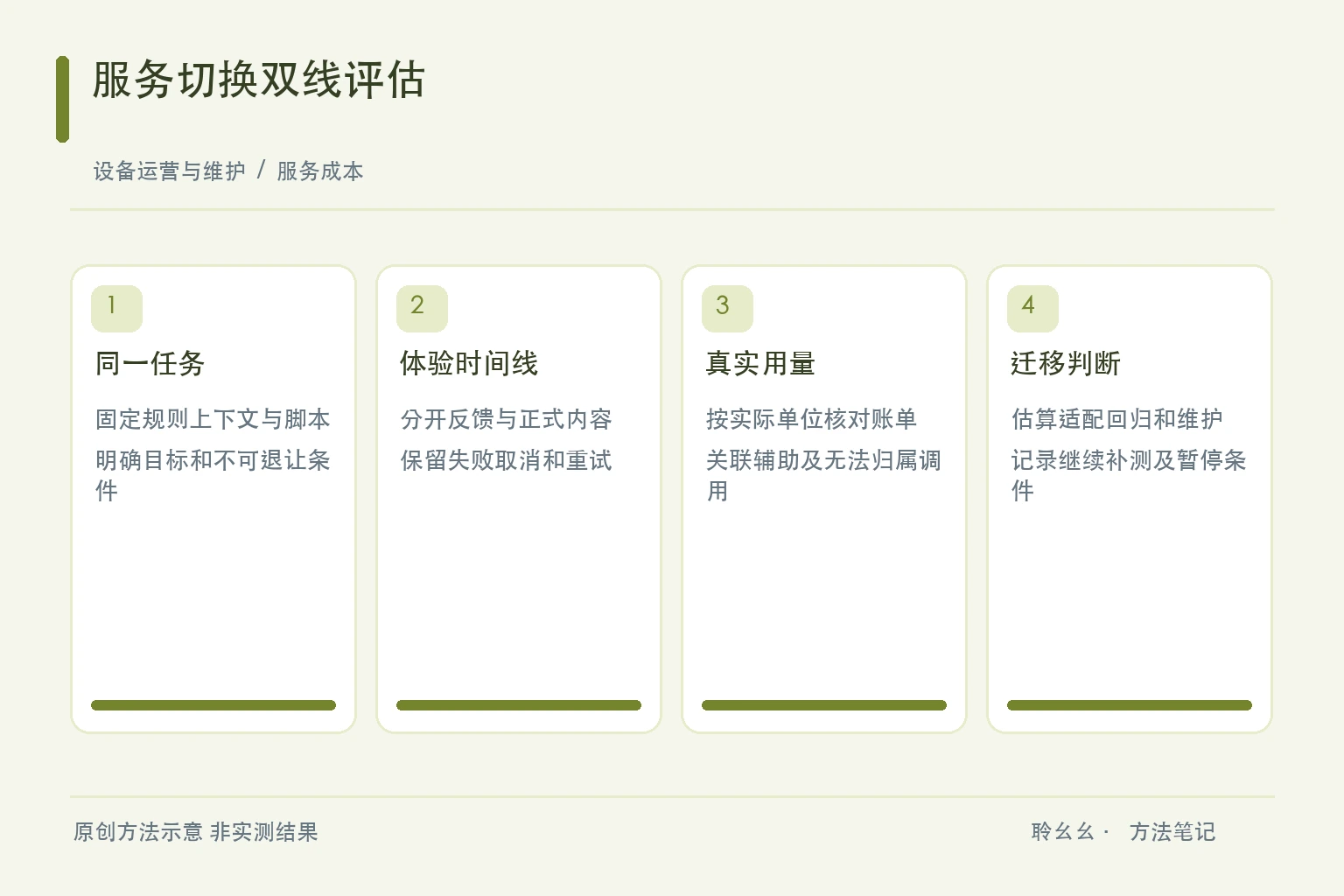Click the footer author name 聆幺幺

tap(1063, 832)
